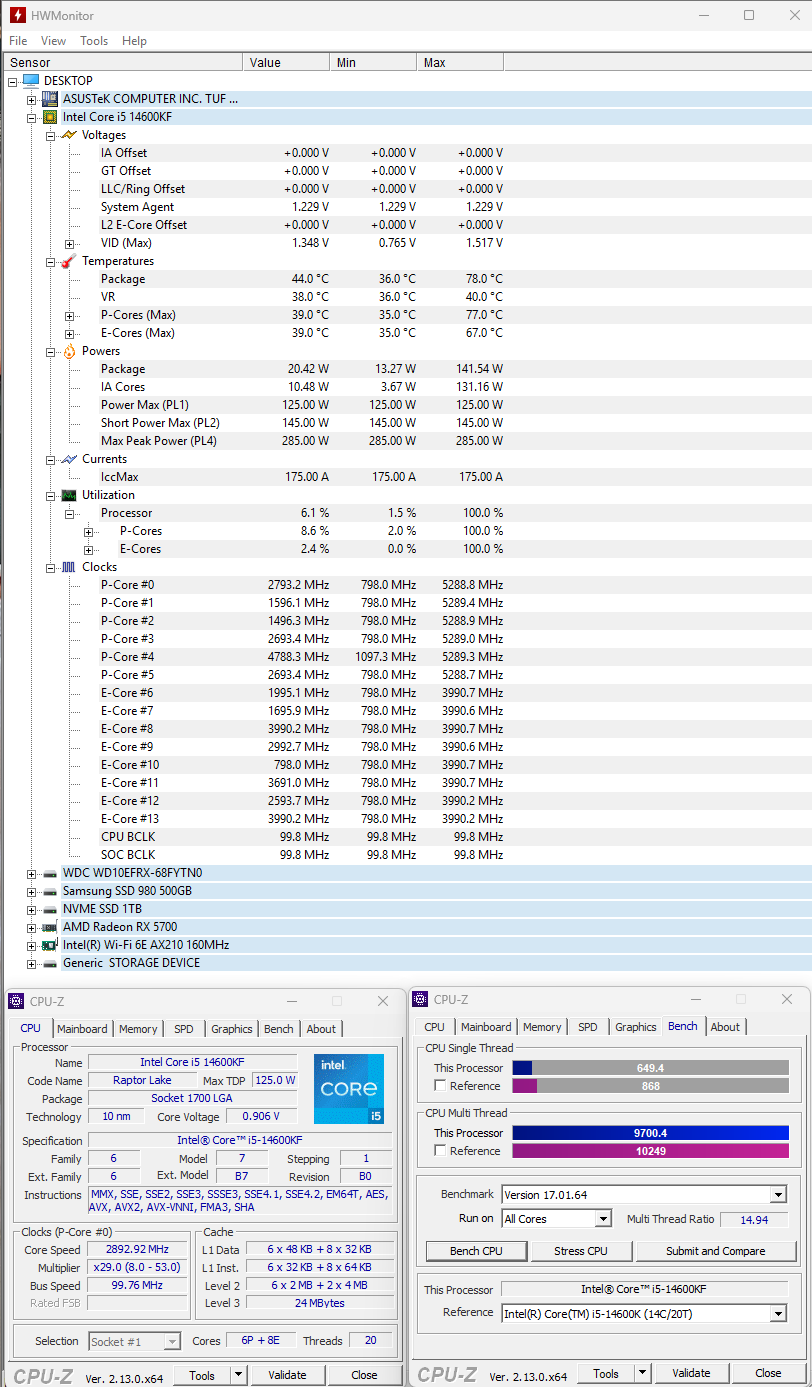The image size is (812, 1387).
Task: Switch to Memory tab in left CPU-Z
Action: coord(138,1029)
